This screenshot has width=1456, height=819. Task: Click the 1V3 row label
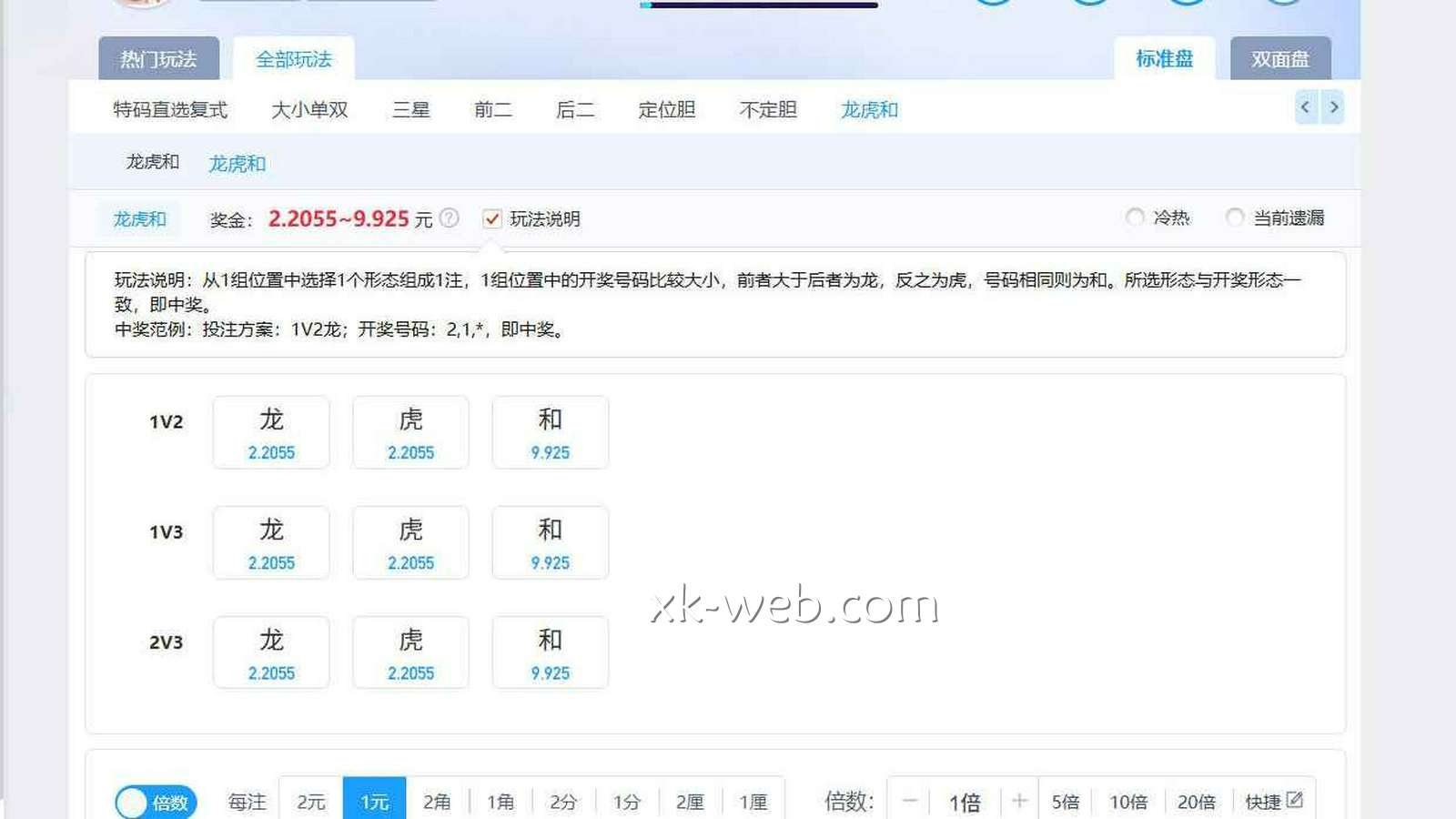(x=167, y=532)
